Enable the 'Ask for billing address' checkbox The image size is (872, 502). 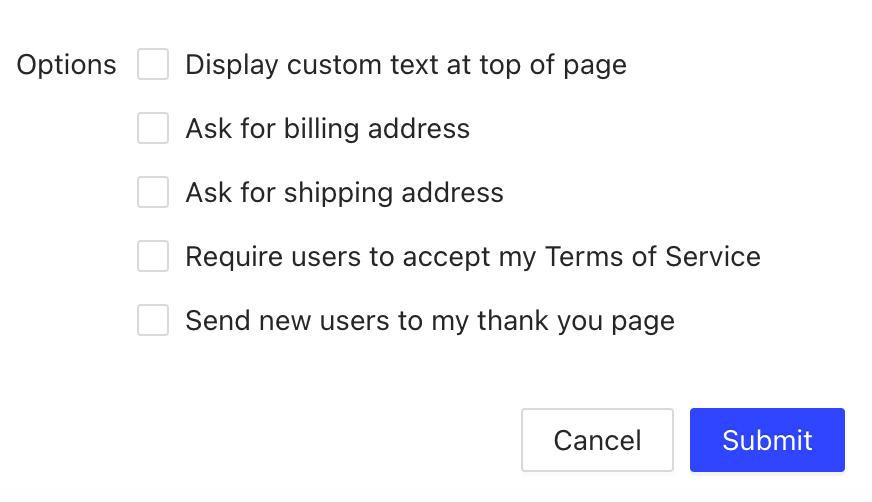[153, 129]
